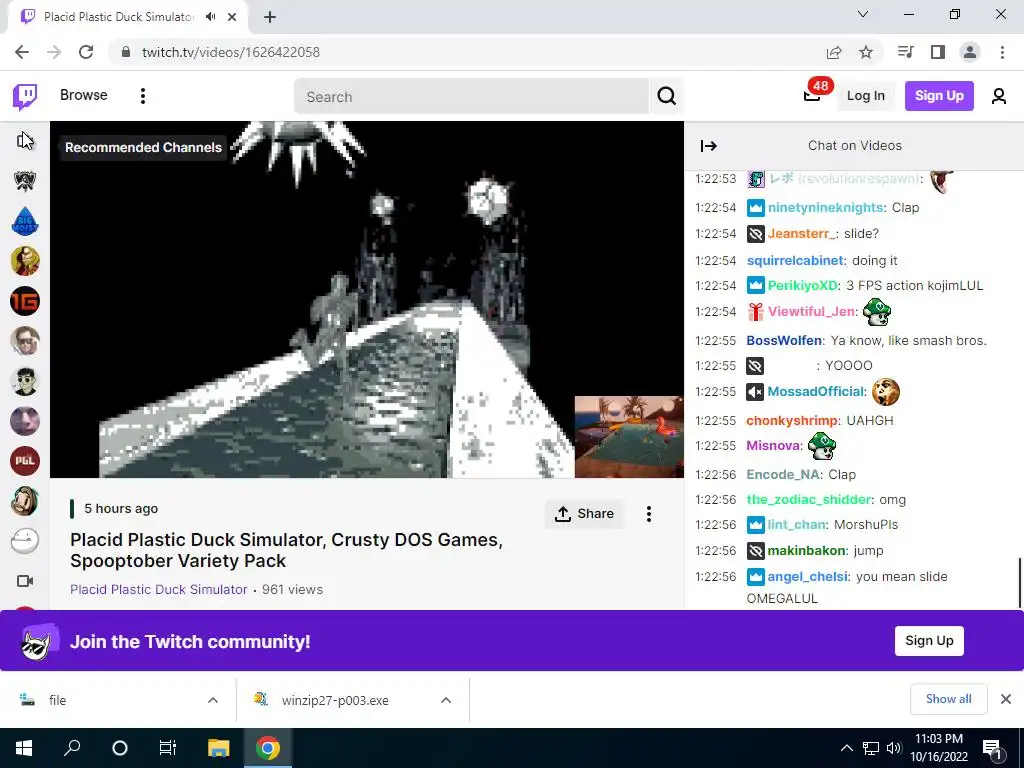Bookmark this page with the star
This screenshot has height=768, width=1024.
(865, 52)
